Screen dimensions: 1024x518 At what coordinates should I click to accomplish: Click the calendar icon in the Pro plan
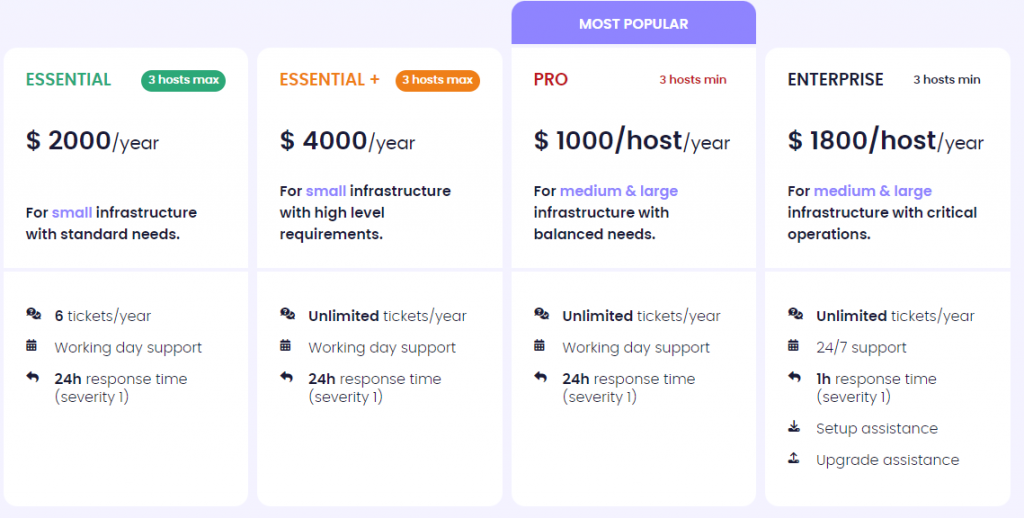pyautogui.click(x=539, y=346)
